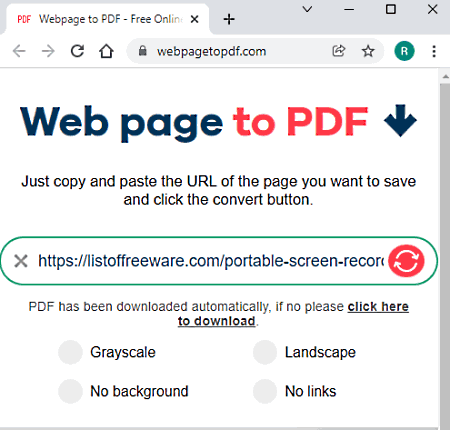Click the scrollbar up arrow
The height and width of the screenshot is (430, 450).
pos(445,77)
